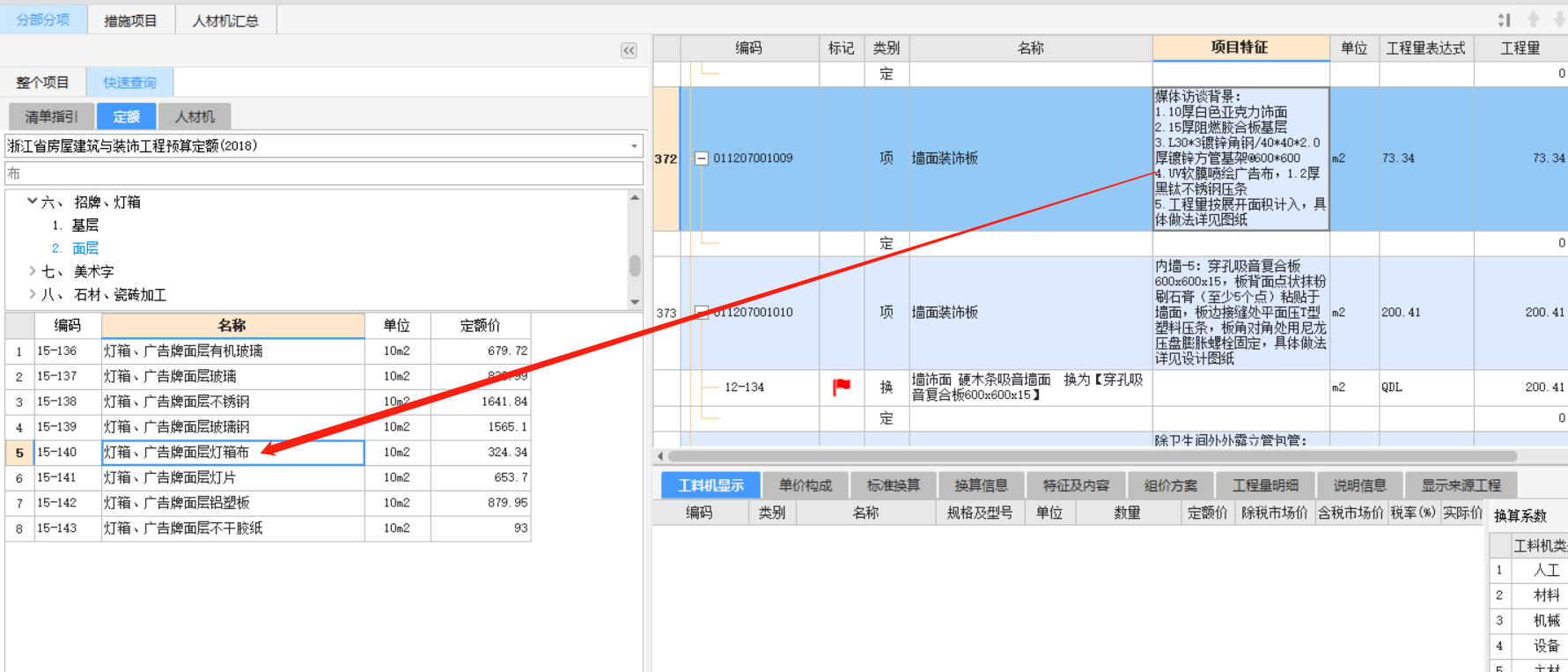
Task: Open the 人材机汇总 tab
Action: tap(225, 20)
